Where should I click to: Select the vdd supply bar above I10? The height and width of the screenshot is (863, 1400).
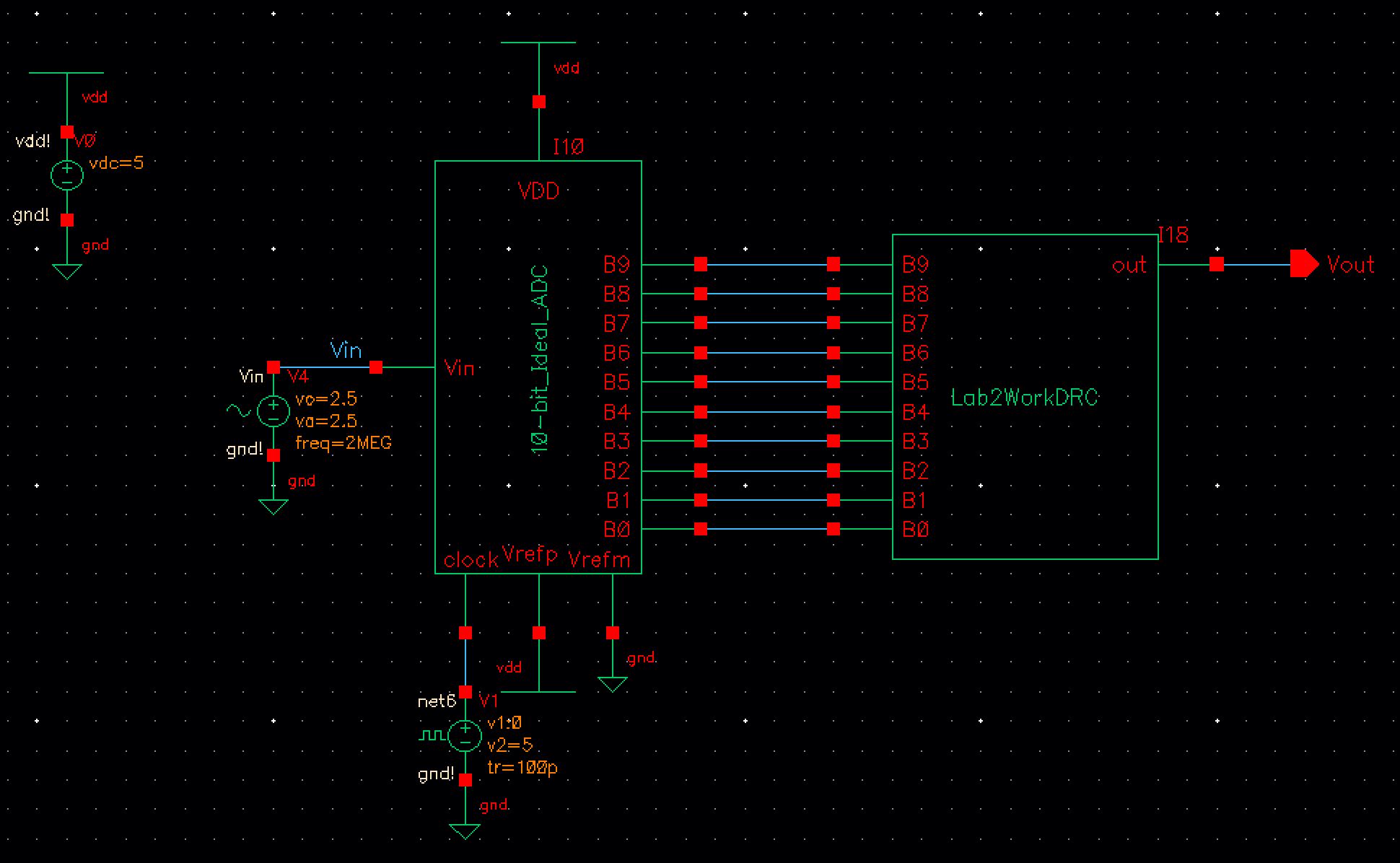pos(538,43)
